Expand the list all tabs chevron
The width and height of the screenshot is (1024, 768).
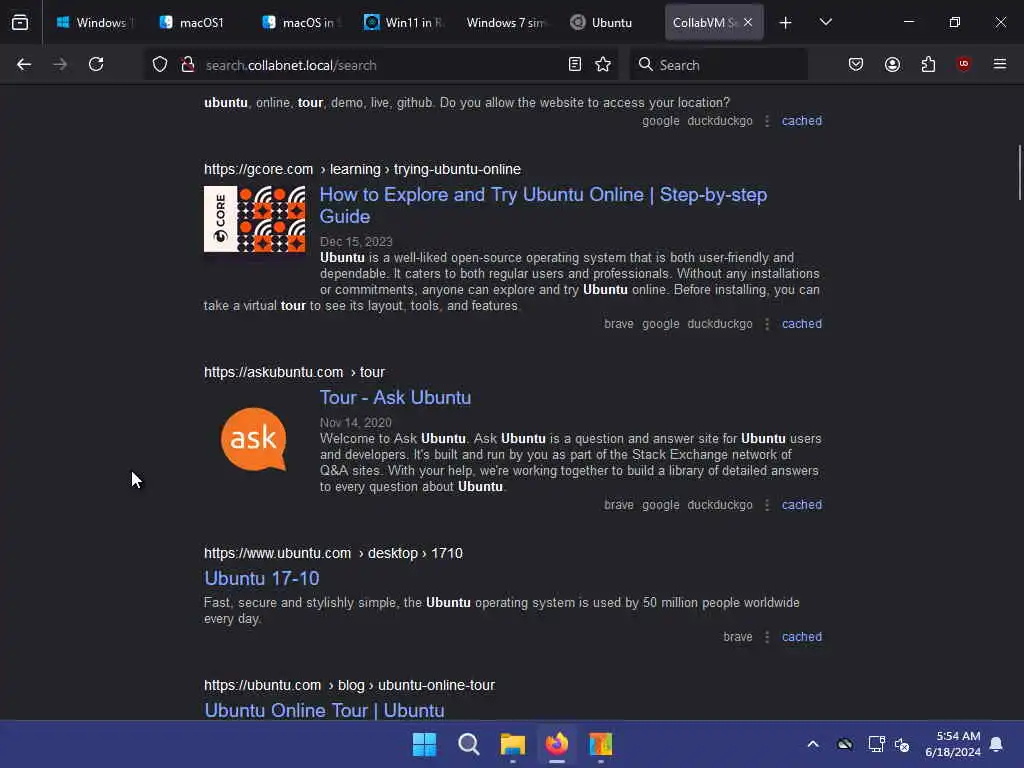click(x=825, y=22)
